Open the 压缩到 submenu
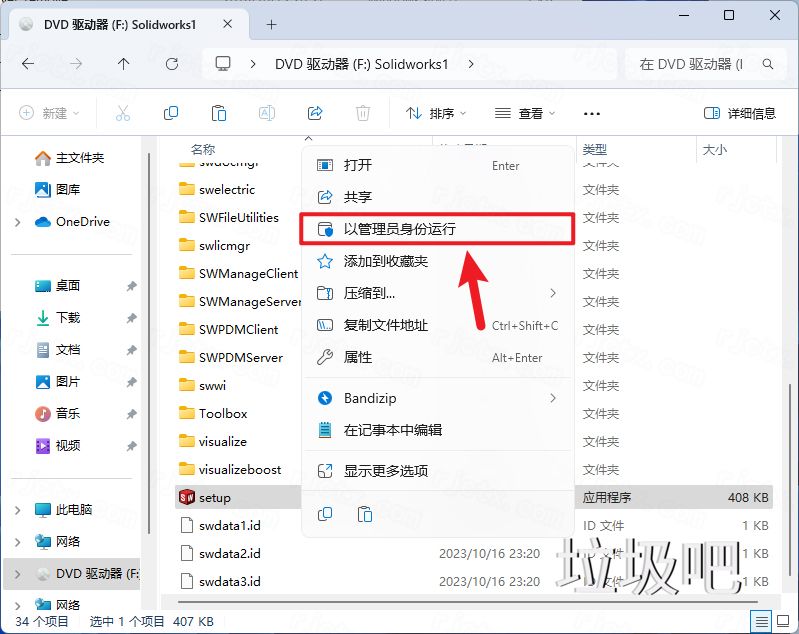Viewport: 799px width, 634px height. 437,293
